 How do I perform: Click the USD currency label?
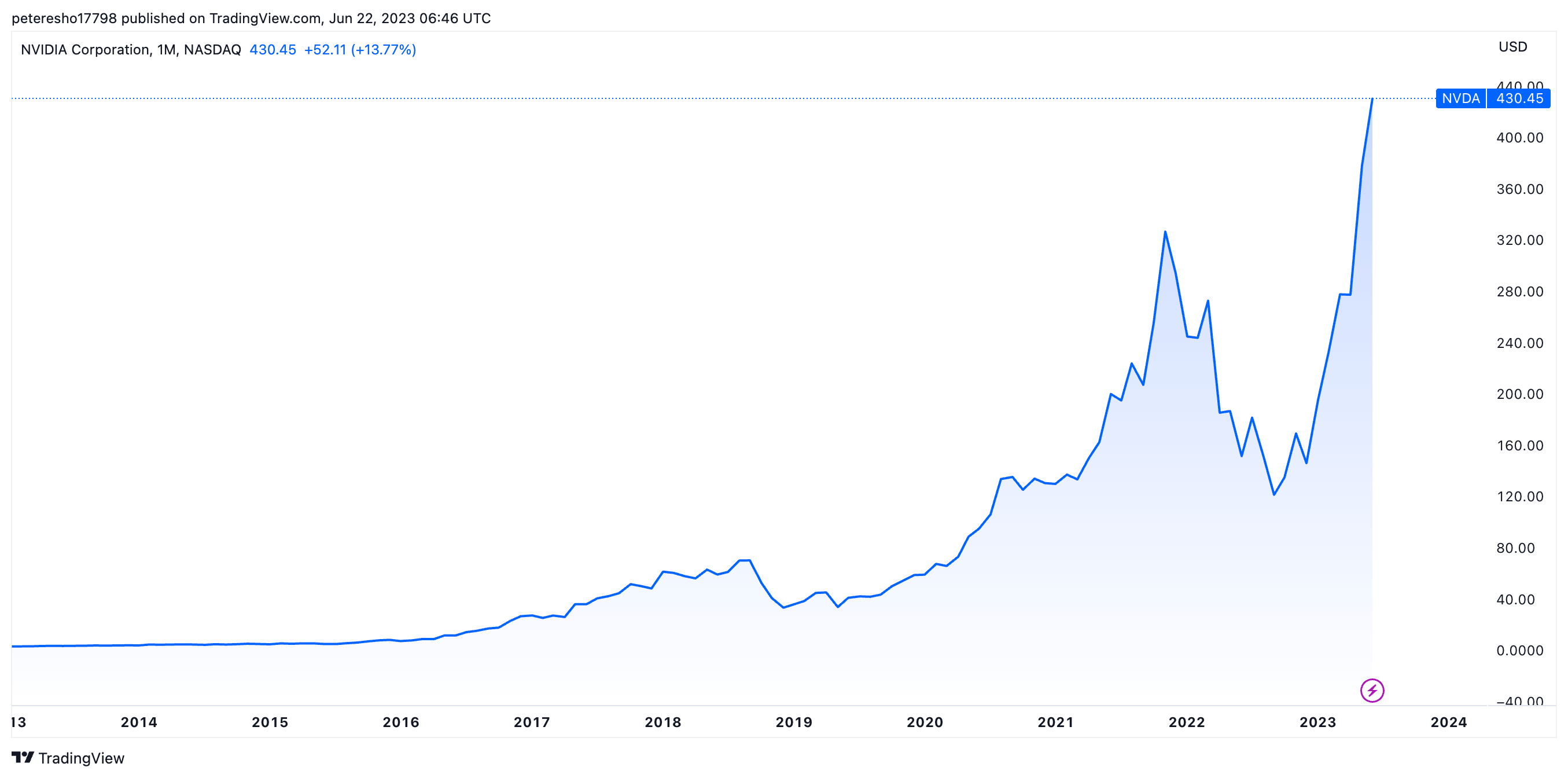point(1512,47)
